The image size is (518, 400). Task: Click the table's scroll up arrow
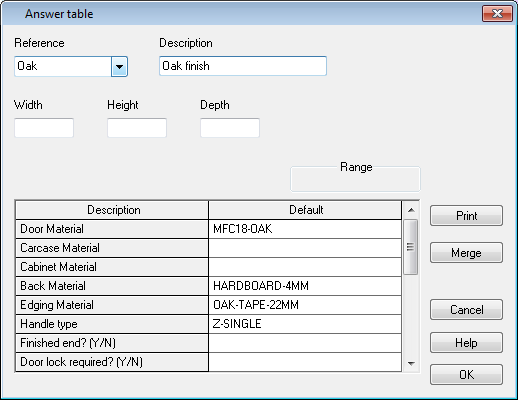[411, 210]
